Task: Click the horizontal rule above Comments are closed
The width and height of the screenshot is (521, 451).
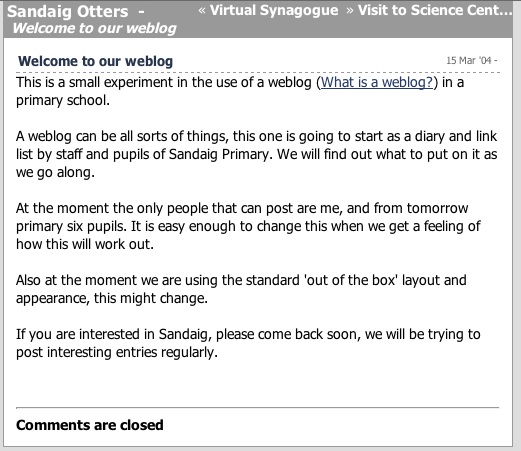Action: point(257,407)
